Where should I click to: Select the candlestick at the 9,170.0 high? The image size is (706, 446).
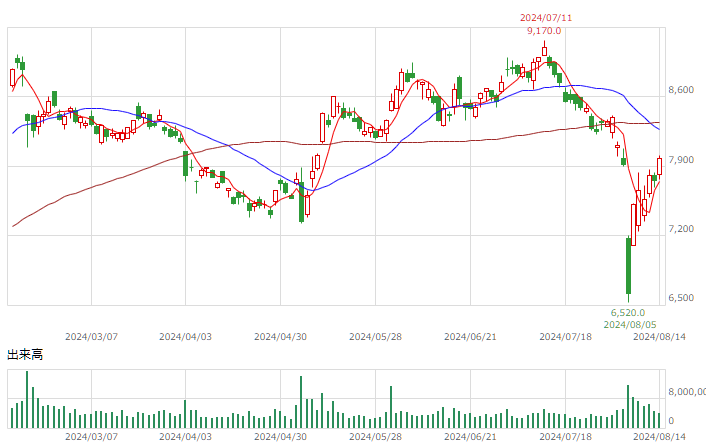[544, 49]
